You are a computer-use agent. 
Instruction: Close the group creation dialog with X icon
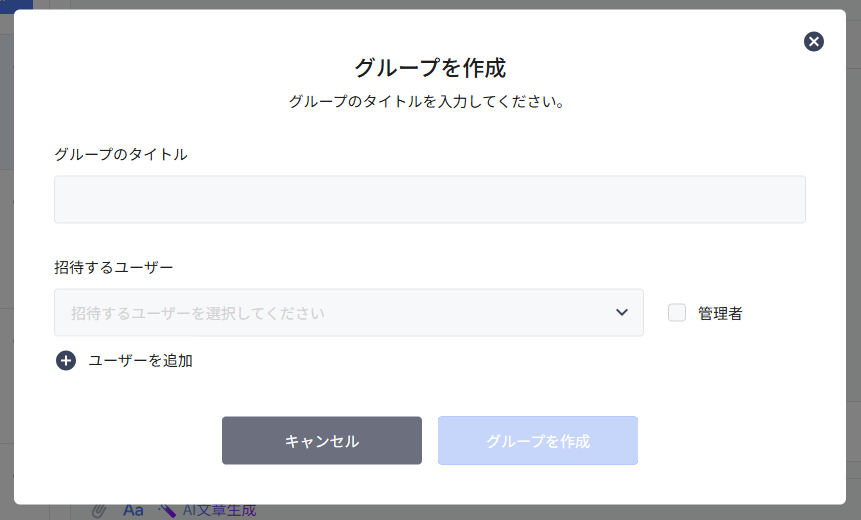tap(814, 41)
